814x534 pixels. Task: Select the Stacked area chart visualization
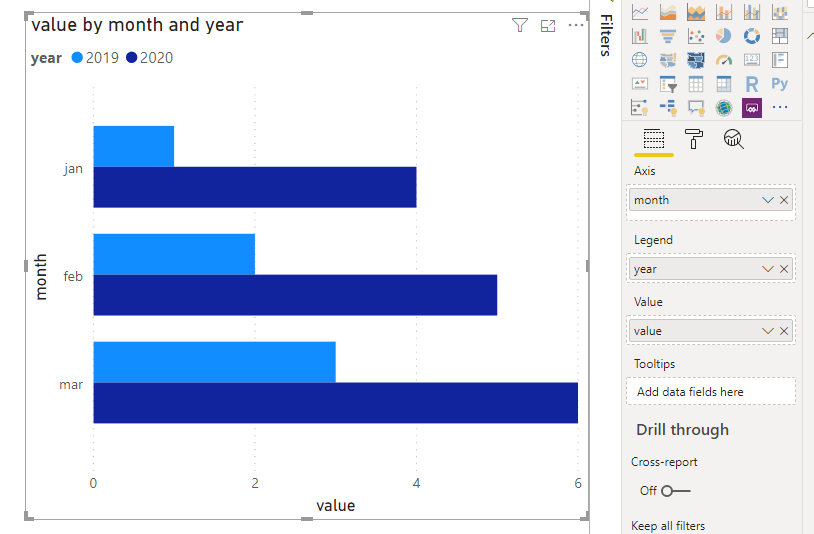click(696, 11)
